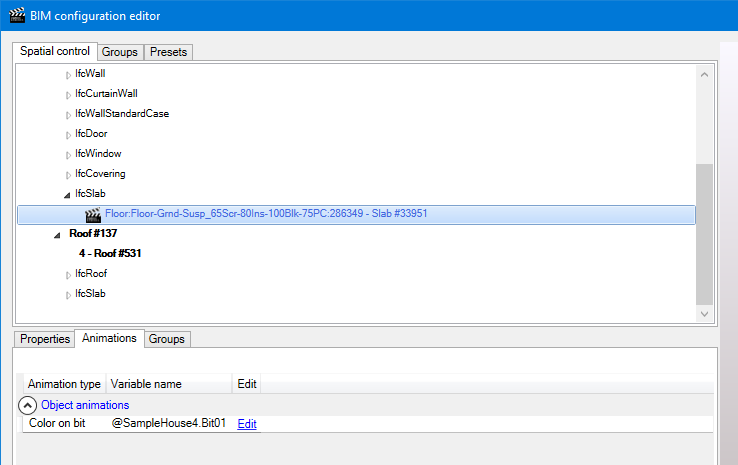738x465 pixels.
Task: Collapse the Object animations circle chevron
Action: pos(27,405)
